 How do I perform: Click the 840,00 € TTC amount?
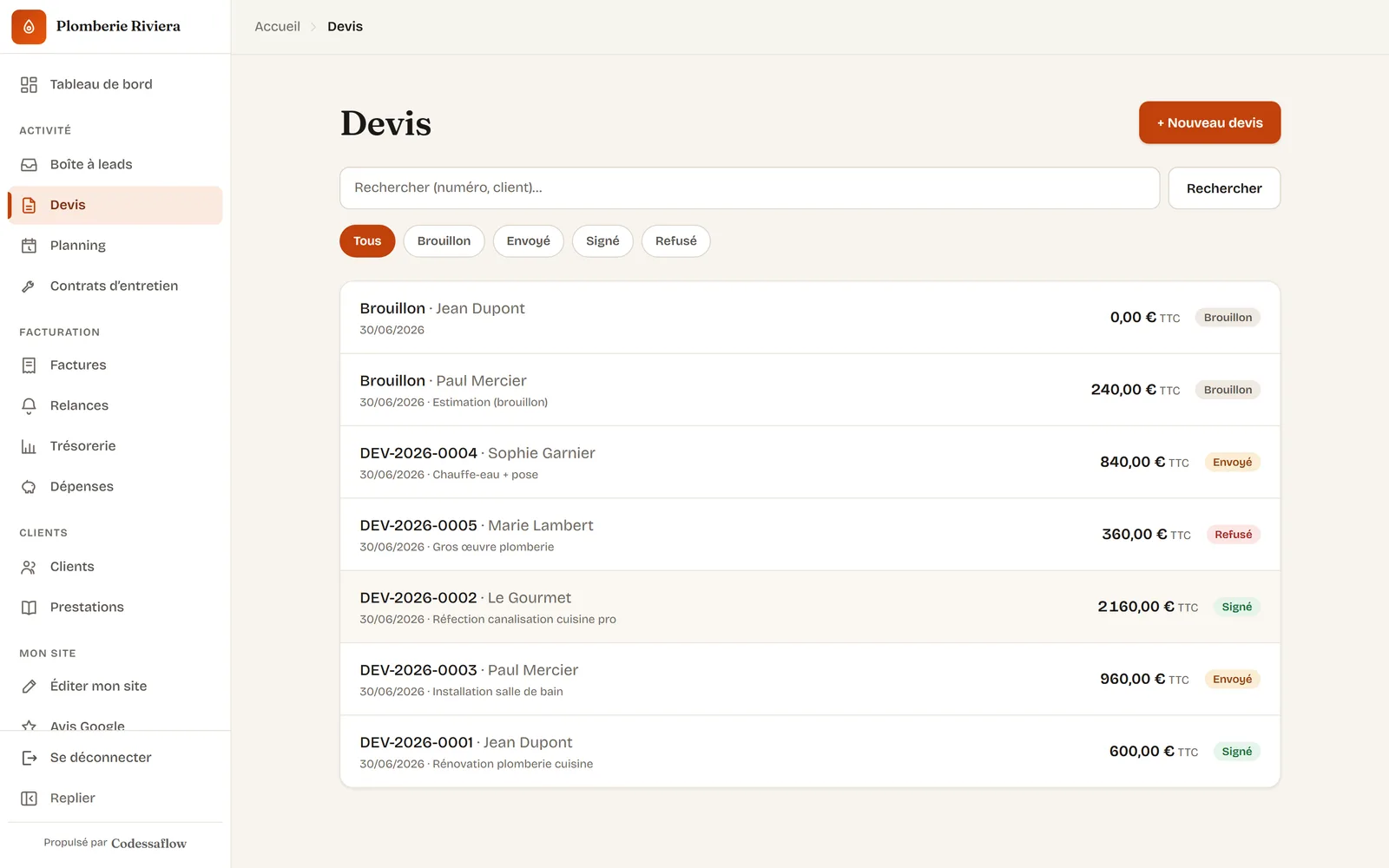1144,463
